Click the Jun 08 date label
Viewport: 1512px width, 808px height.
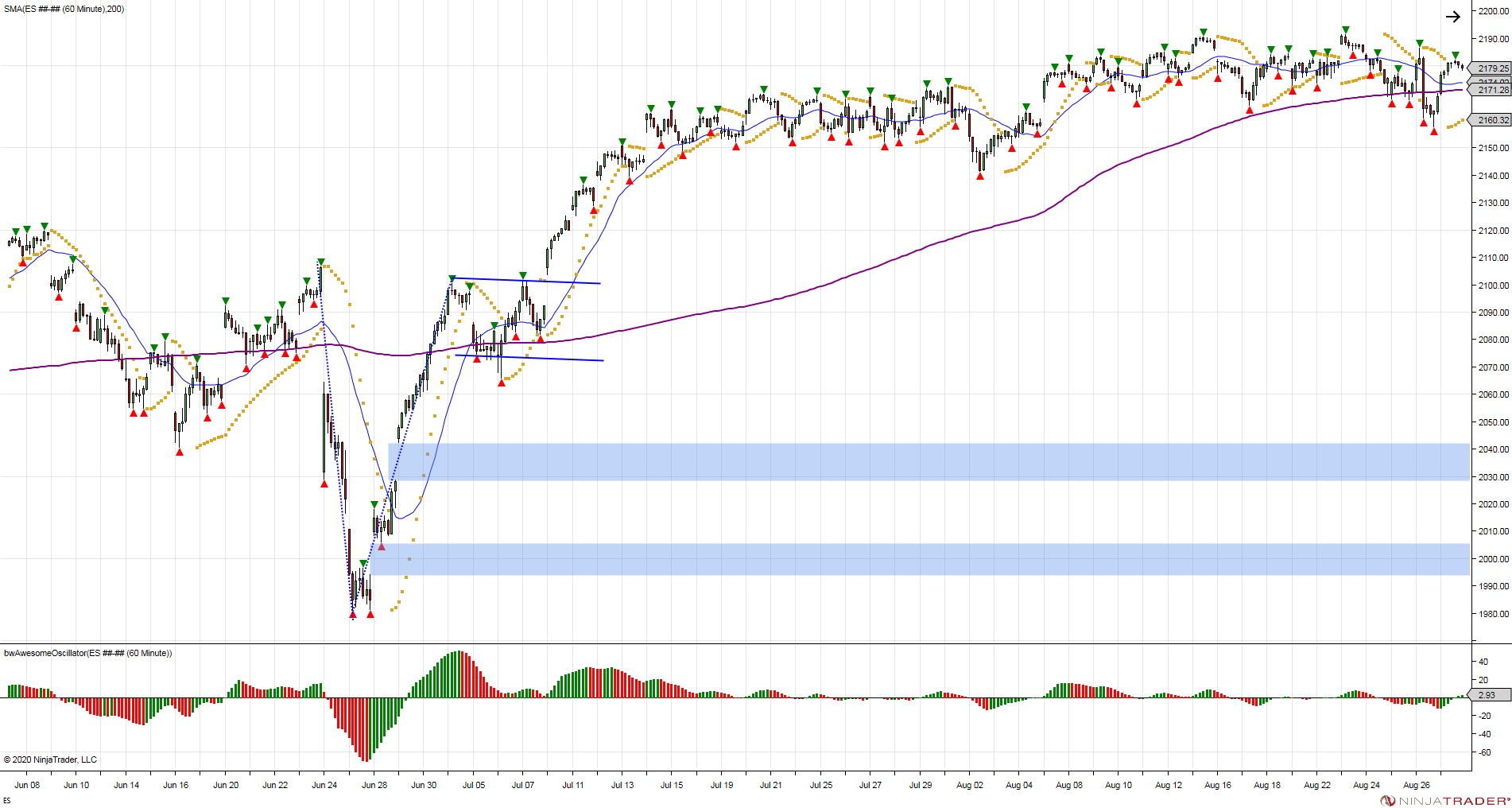pos(27,785)
